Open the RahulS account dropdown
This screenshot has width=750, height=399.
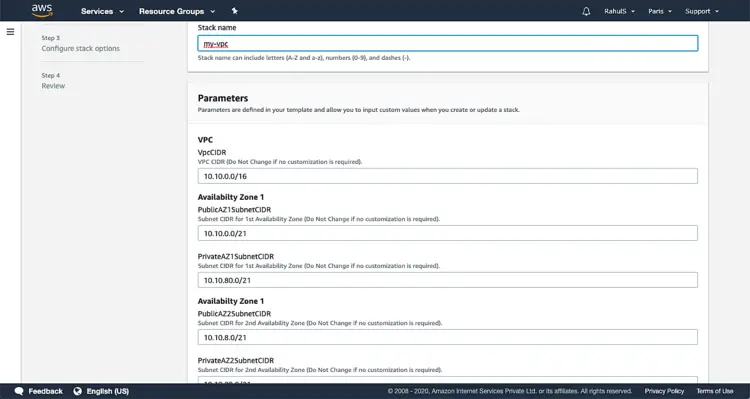(619, 11)
